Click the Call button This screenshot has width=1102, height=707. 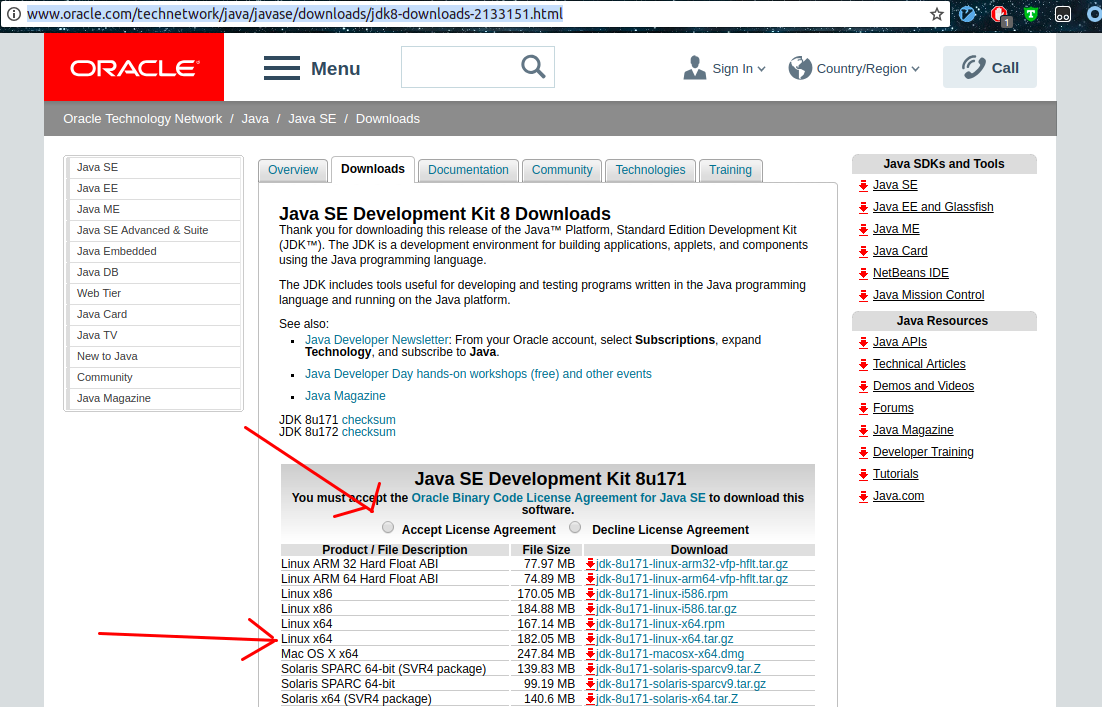990,67
